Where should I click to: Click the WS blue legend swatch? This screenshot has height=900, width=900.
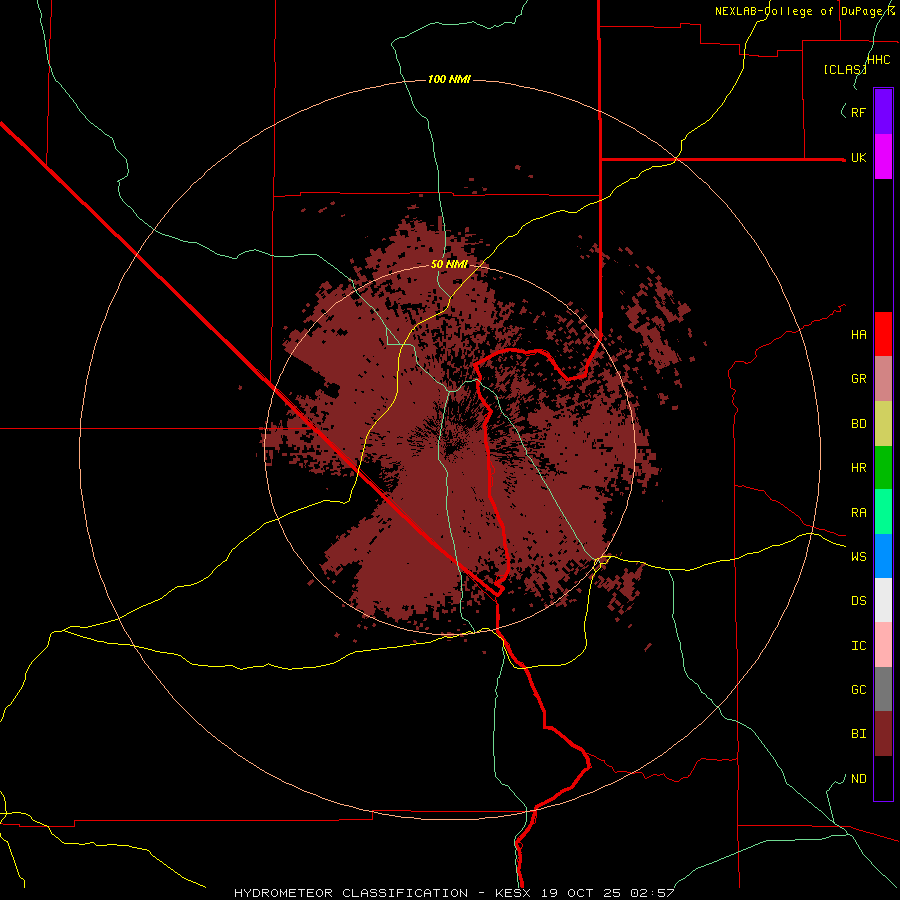coord(883,556)
